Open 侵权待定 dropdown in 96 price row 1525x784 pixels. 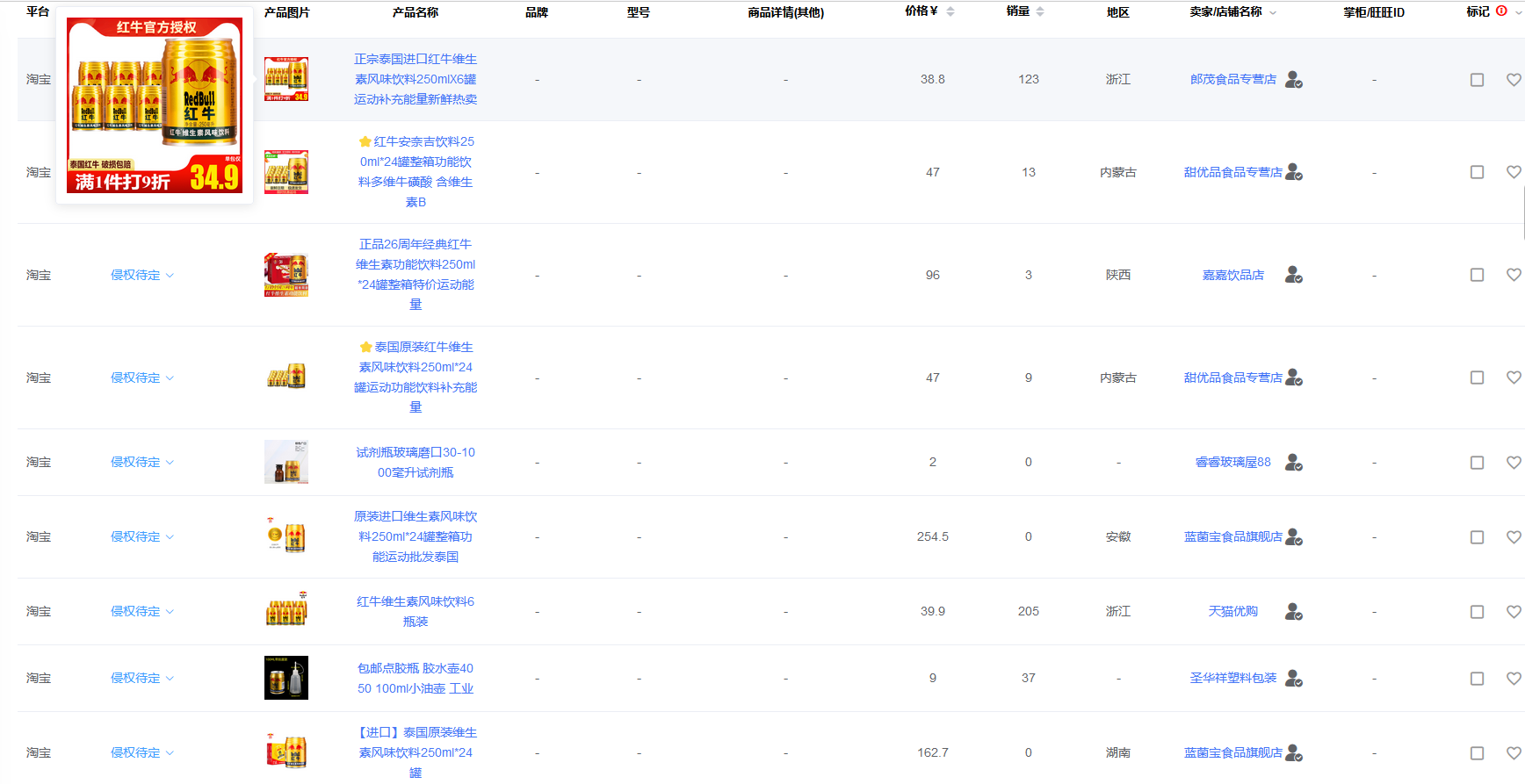pos(142,276)
